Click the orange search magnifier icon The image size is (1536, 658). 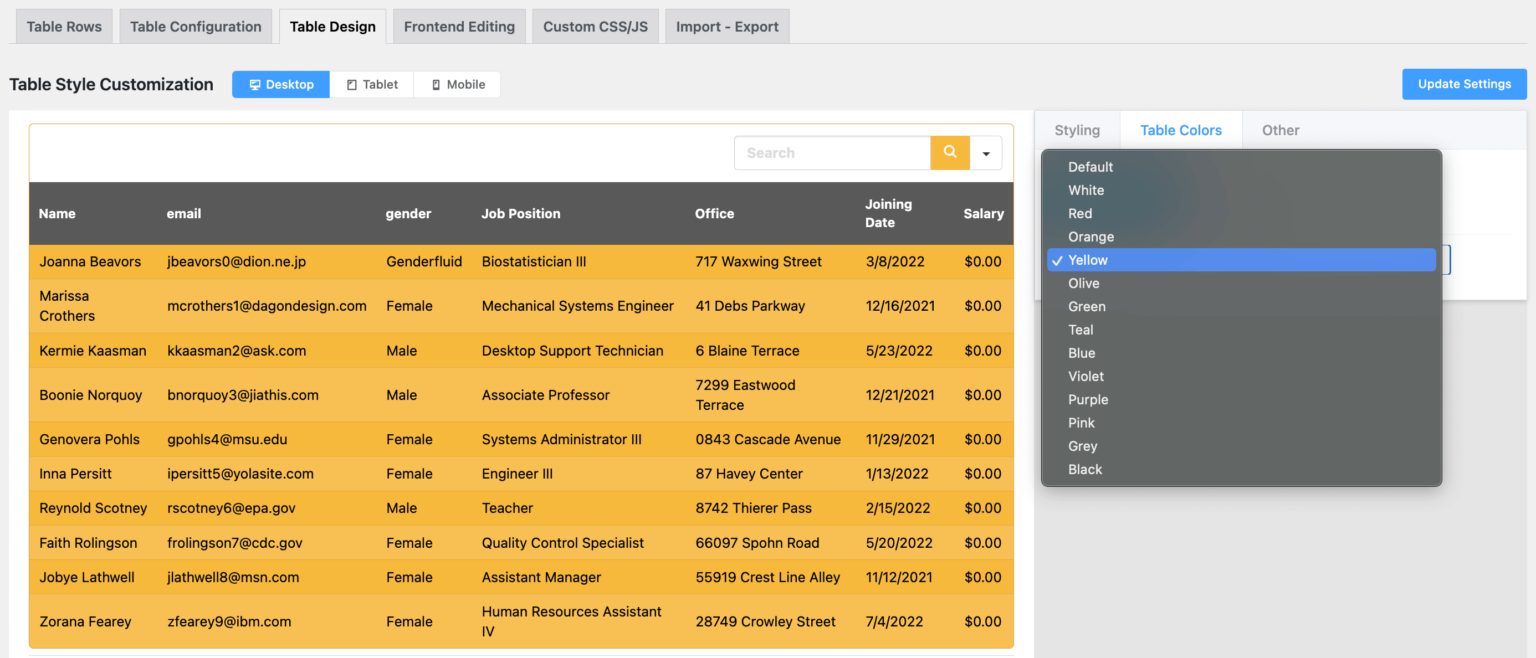pyautogui.click(x=950, y=153)
